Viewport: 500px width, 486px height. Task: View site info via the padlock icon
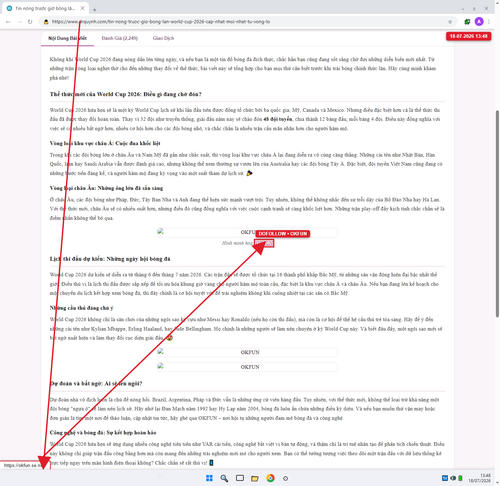(x=46, y=22)
